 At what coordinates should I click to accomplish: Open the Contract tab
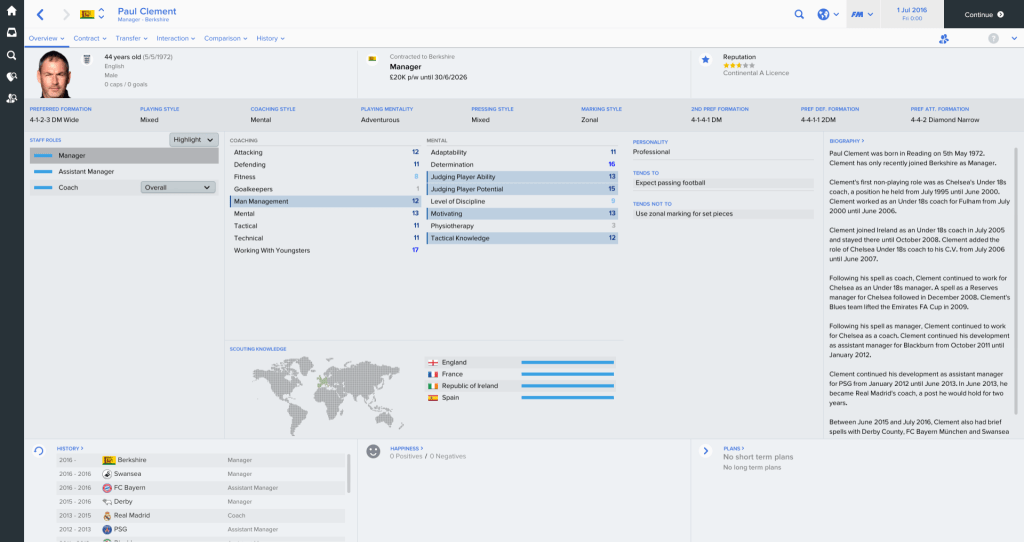(x=86, y=38)
